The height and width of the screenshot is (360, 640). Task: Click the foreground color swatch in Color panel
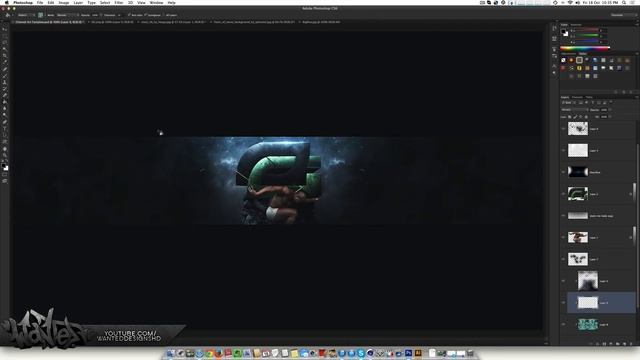563,31
